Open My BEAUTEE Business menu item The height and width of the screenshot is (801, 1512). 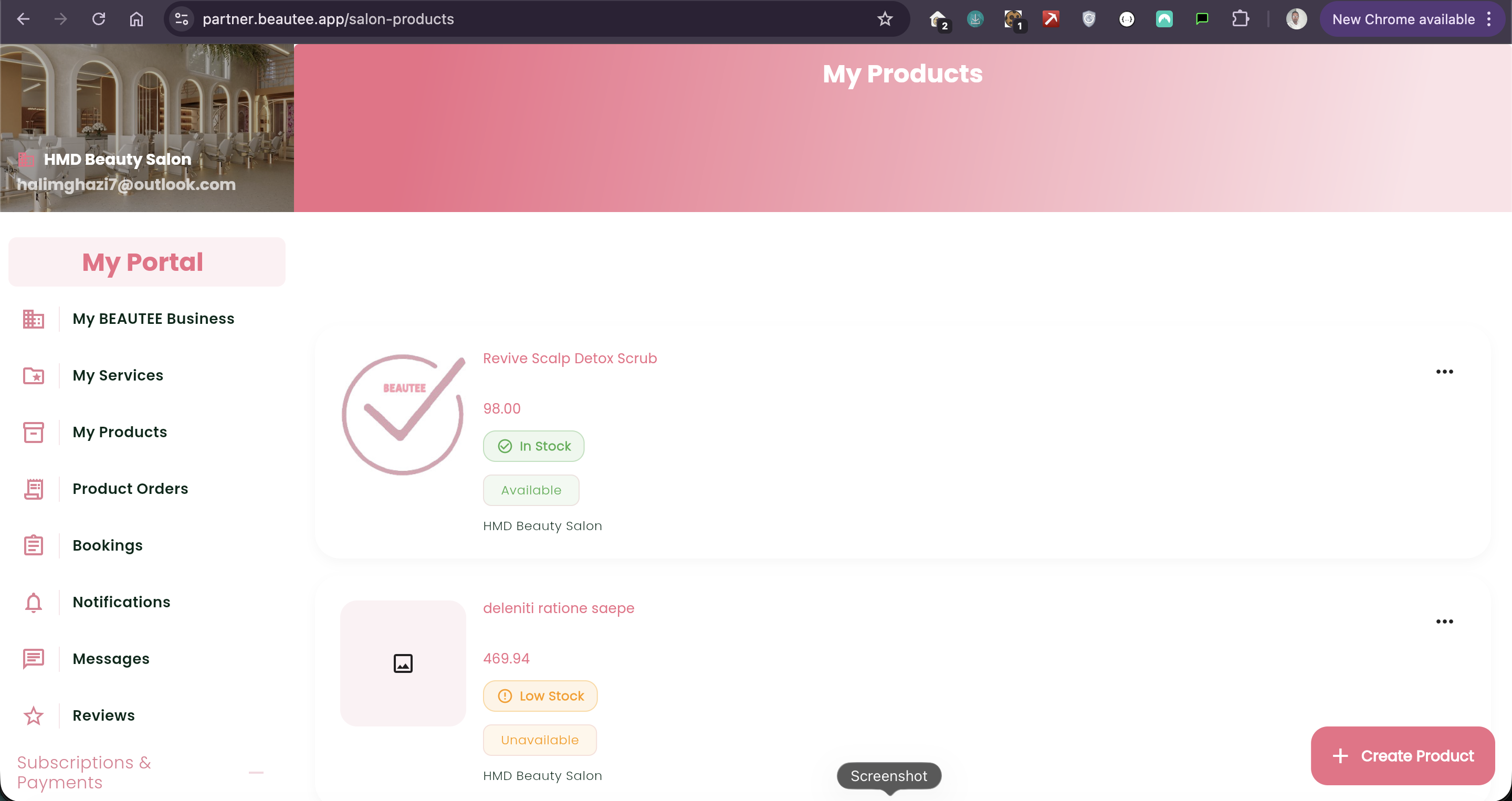point(153,319)
